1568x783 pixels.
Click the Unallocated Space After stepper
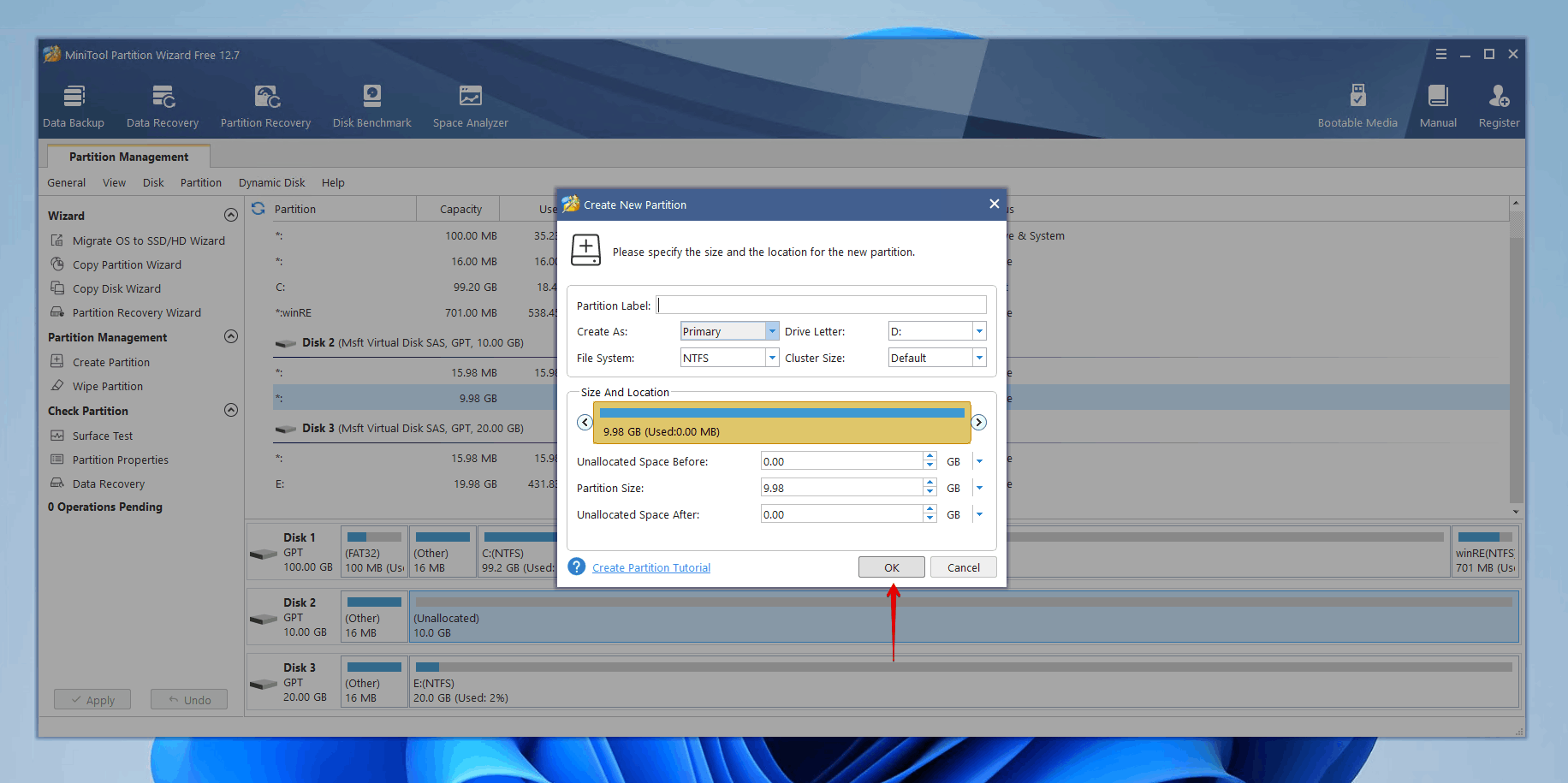point(930,514)
